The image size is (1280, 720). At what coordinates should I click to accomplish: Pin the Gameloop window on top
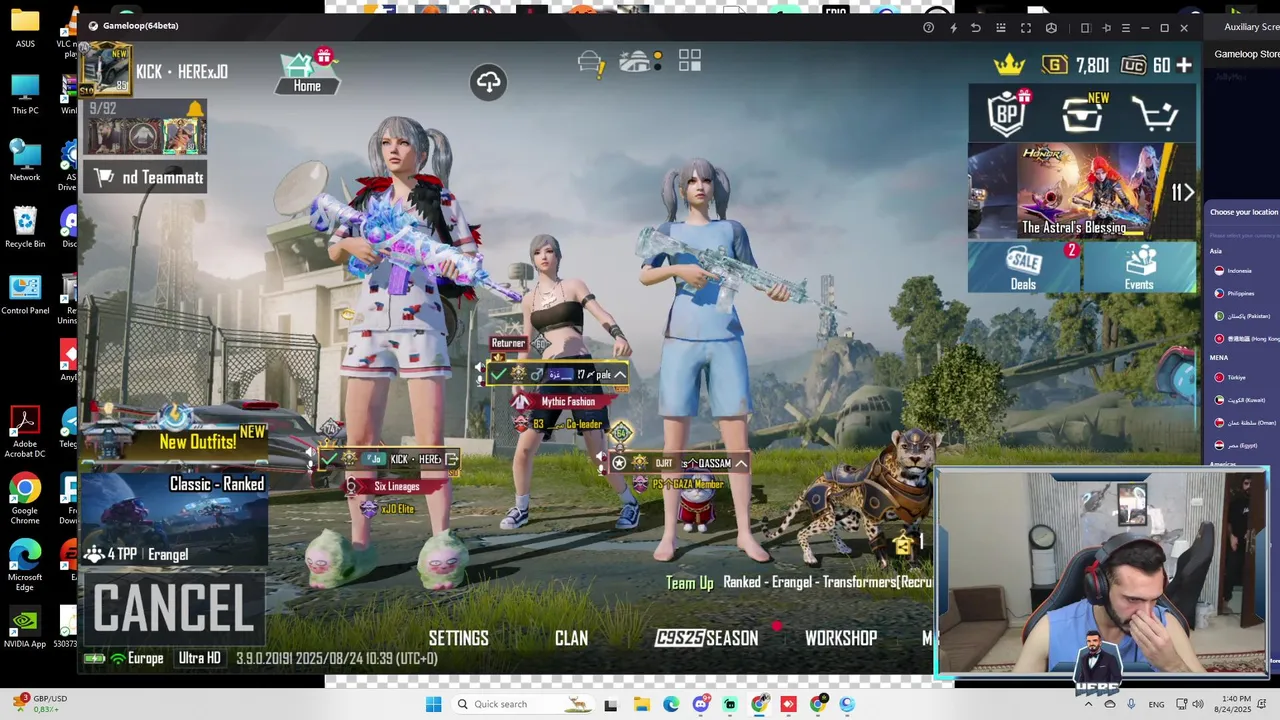point(1106,28)
